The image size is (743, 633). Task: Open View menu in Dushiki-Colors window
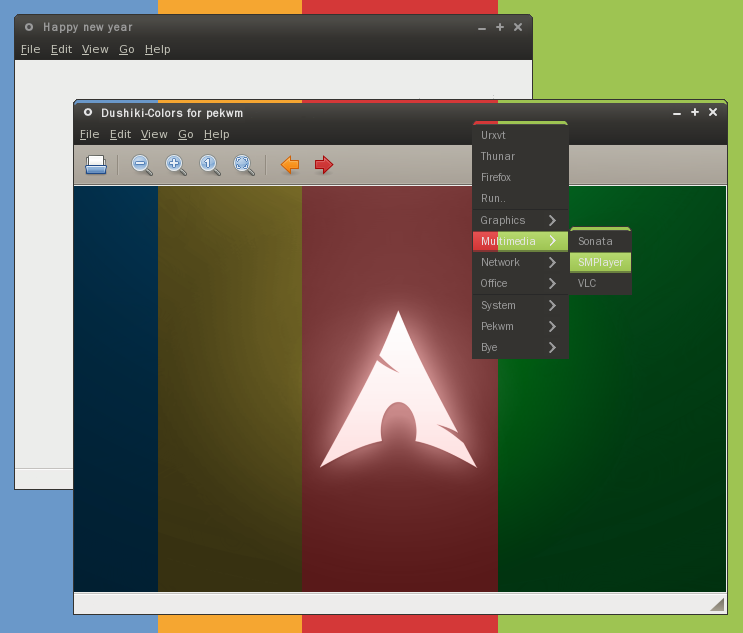154,135
